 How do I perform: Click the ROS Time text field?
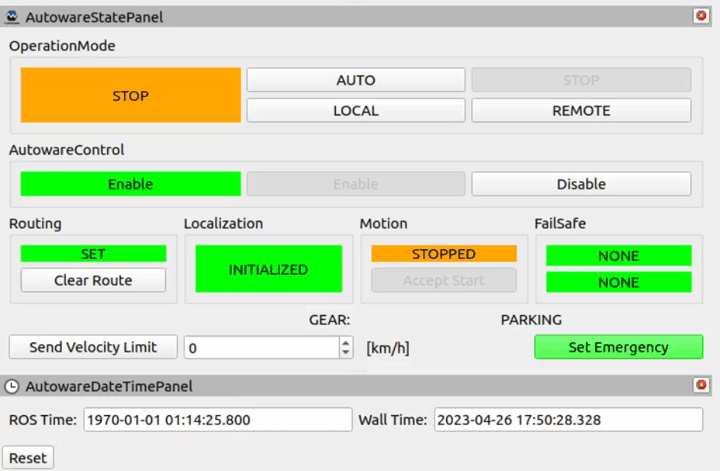pyautogui.click(x=218, y=420)
